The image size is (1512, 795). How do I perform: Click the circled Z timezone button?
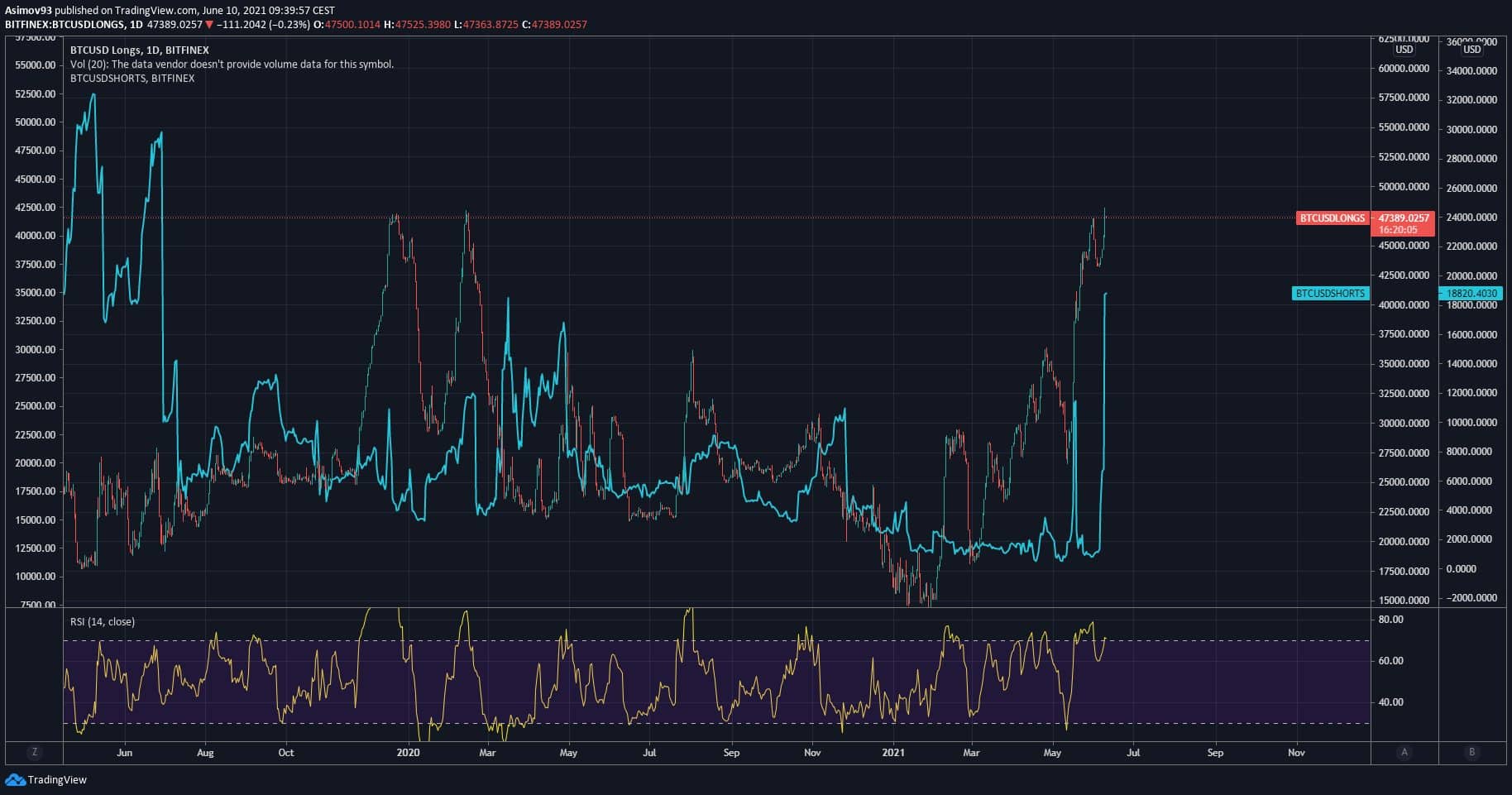tap(35, 752)
